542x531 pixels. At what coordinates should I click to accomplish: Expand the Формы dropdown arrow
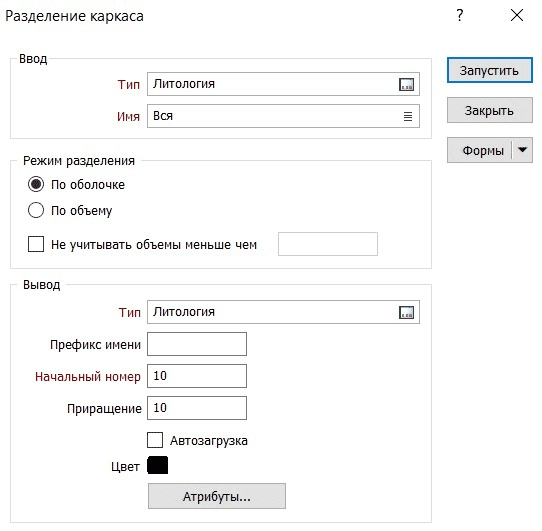coord(523,150)
